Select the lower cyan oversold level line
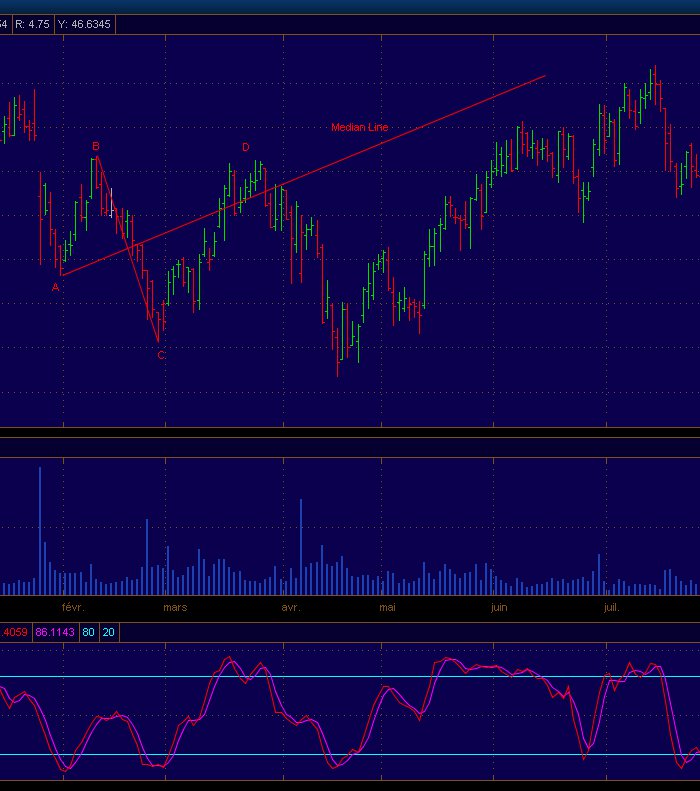Viewport: 700px width, 791px height. tap(350, 755)
